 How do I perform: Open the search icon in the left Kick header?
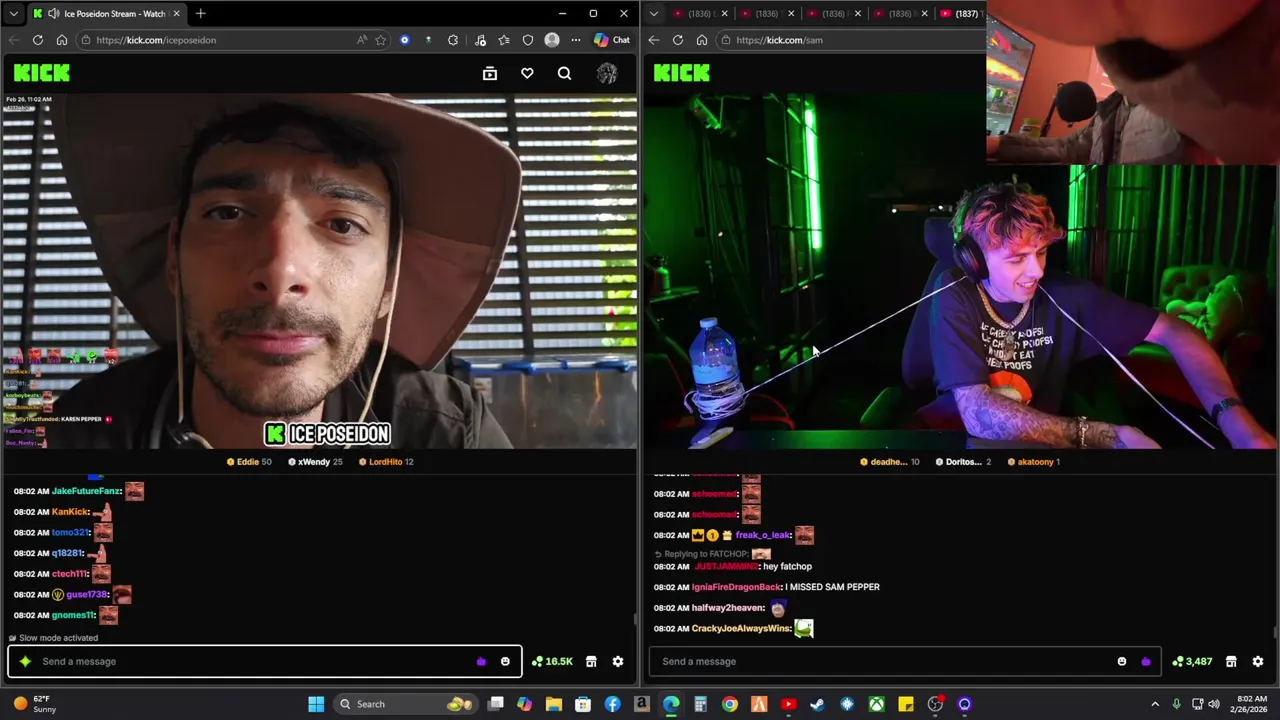565,73
